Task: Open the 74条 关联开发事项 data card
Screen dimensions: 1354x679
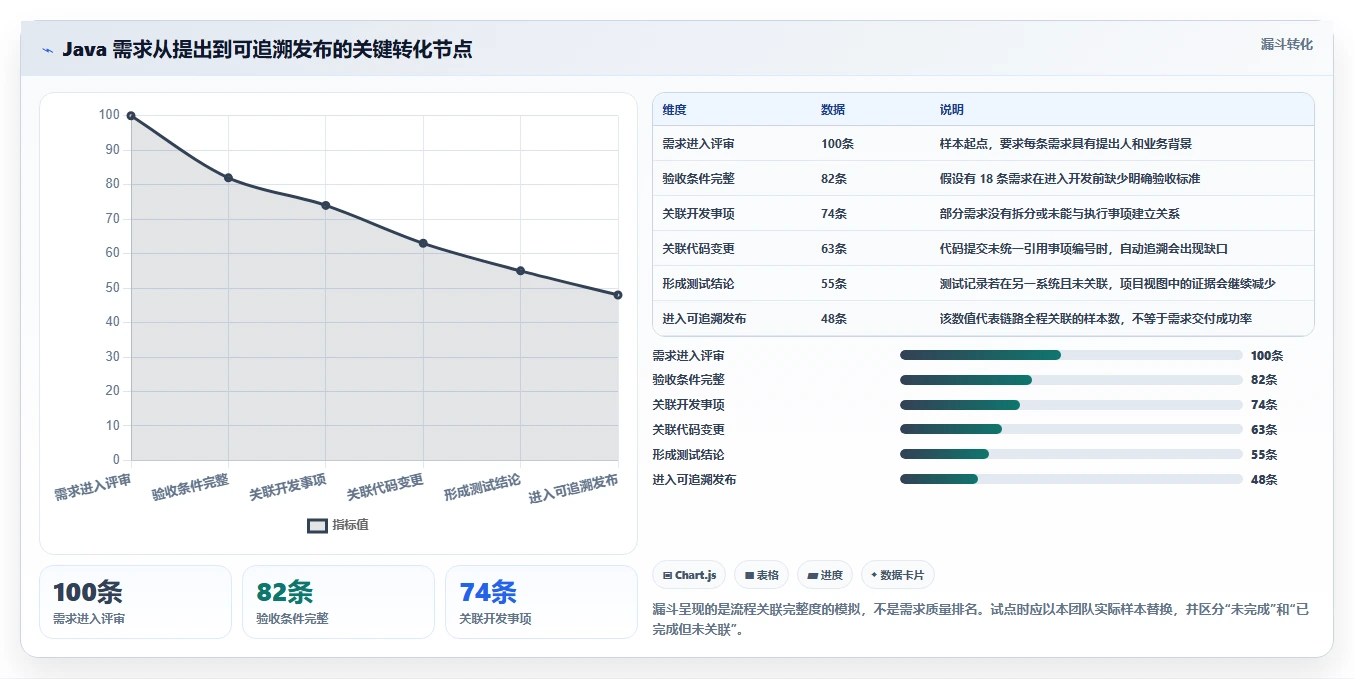Action: point(541,602)
